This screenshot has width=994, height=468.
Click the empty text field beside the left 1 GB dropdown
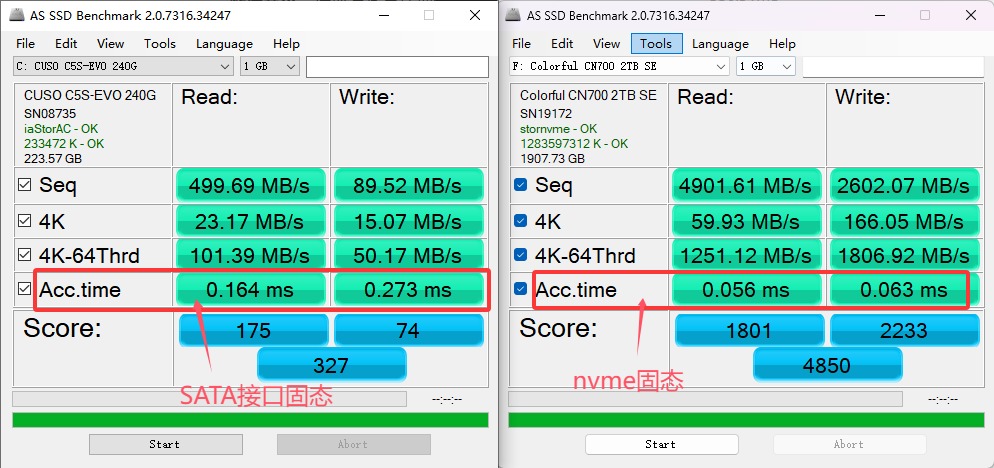point(397,66)
